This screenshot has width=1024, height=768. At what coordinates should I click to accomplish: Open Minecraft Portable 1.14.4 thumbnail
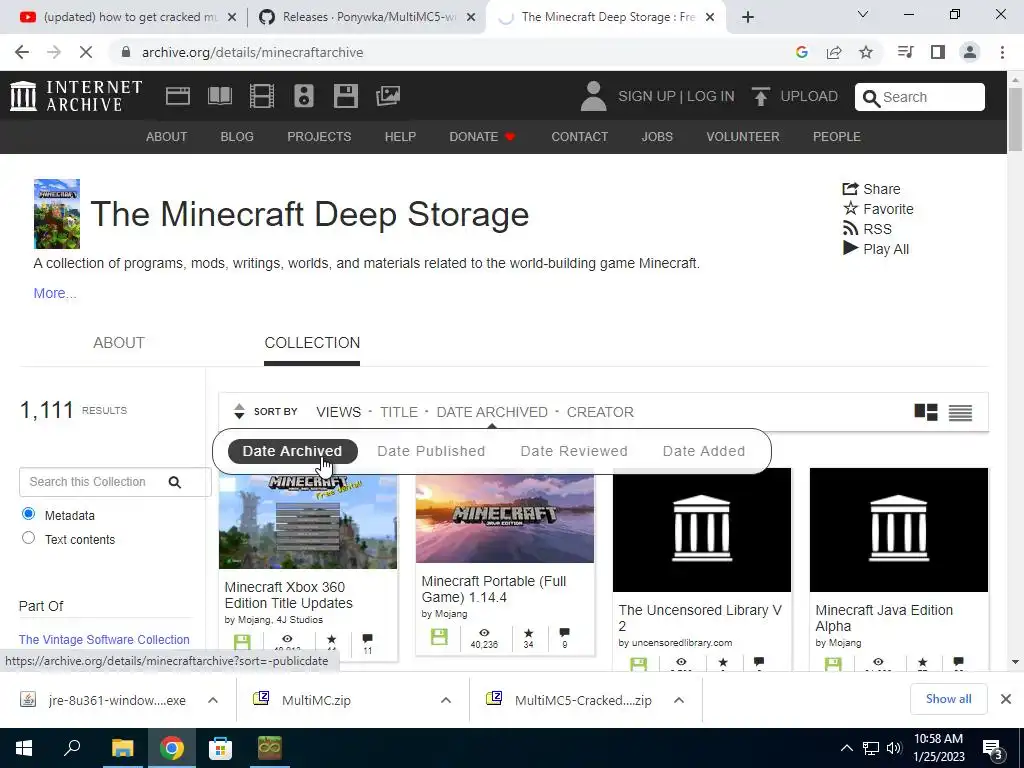point(505,519)
